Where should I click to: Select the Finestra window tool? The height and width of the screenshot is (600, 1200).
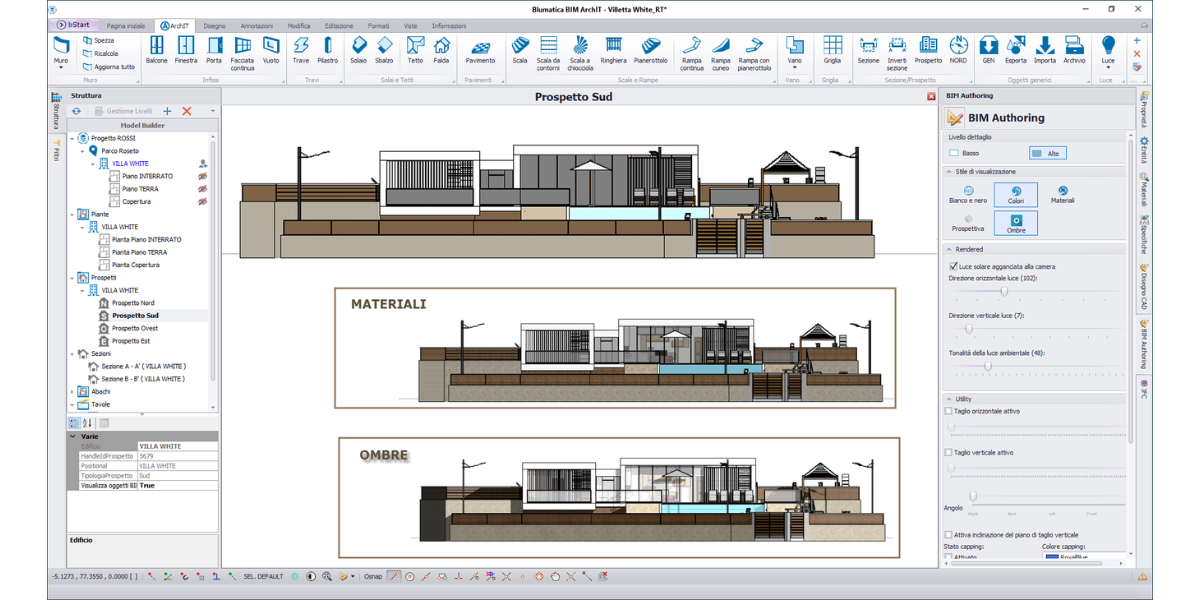(186, 49)
